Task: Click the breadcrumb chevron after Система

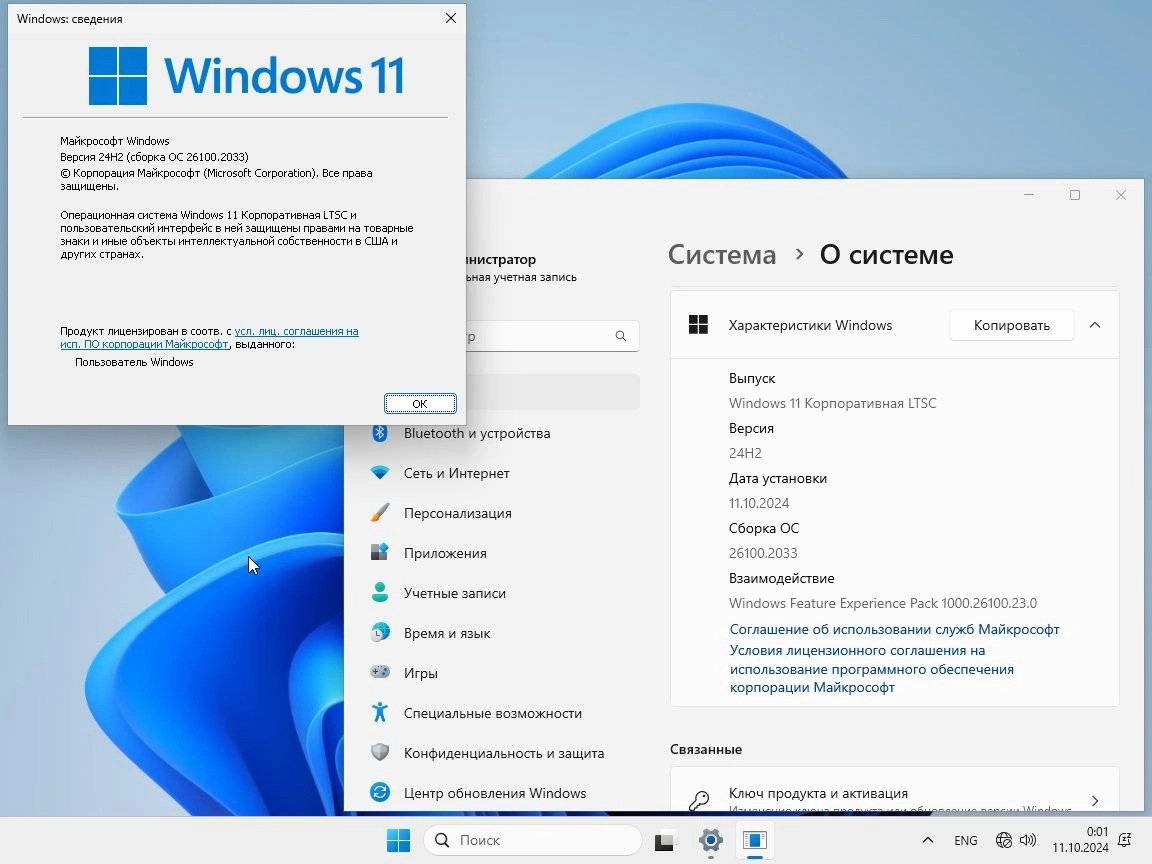Action: tap(799, 254)
